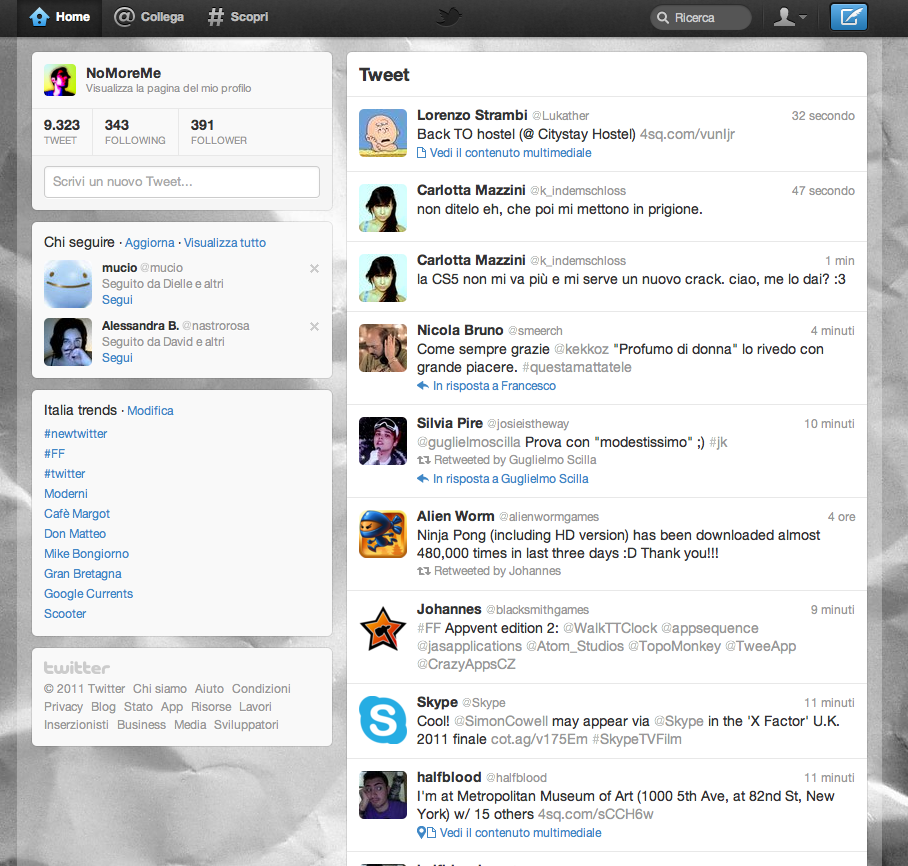
Task: Click the Twitter bird logo in top bar
Action: pyautogui.click(x=449, y=17)
